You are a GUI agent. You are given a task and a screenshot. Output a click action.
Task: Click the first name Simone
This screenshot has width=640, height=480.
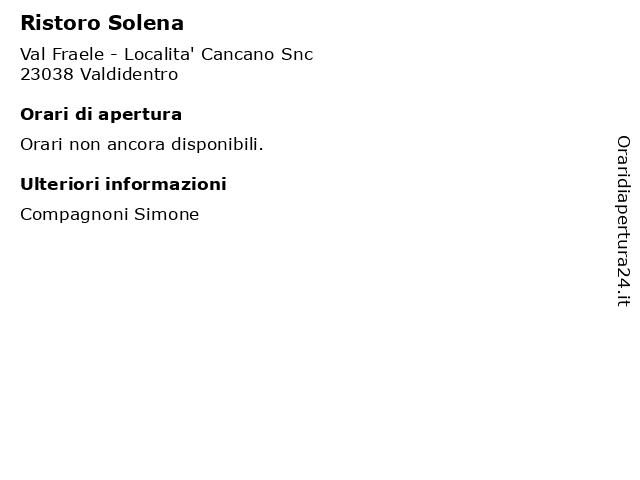pos(167,214)
